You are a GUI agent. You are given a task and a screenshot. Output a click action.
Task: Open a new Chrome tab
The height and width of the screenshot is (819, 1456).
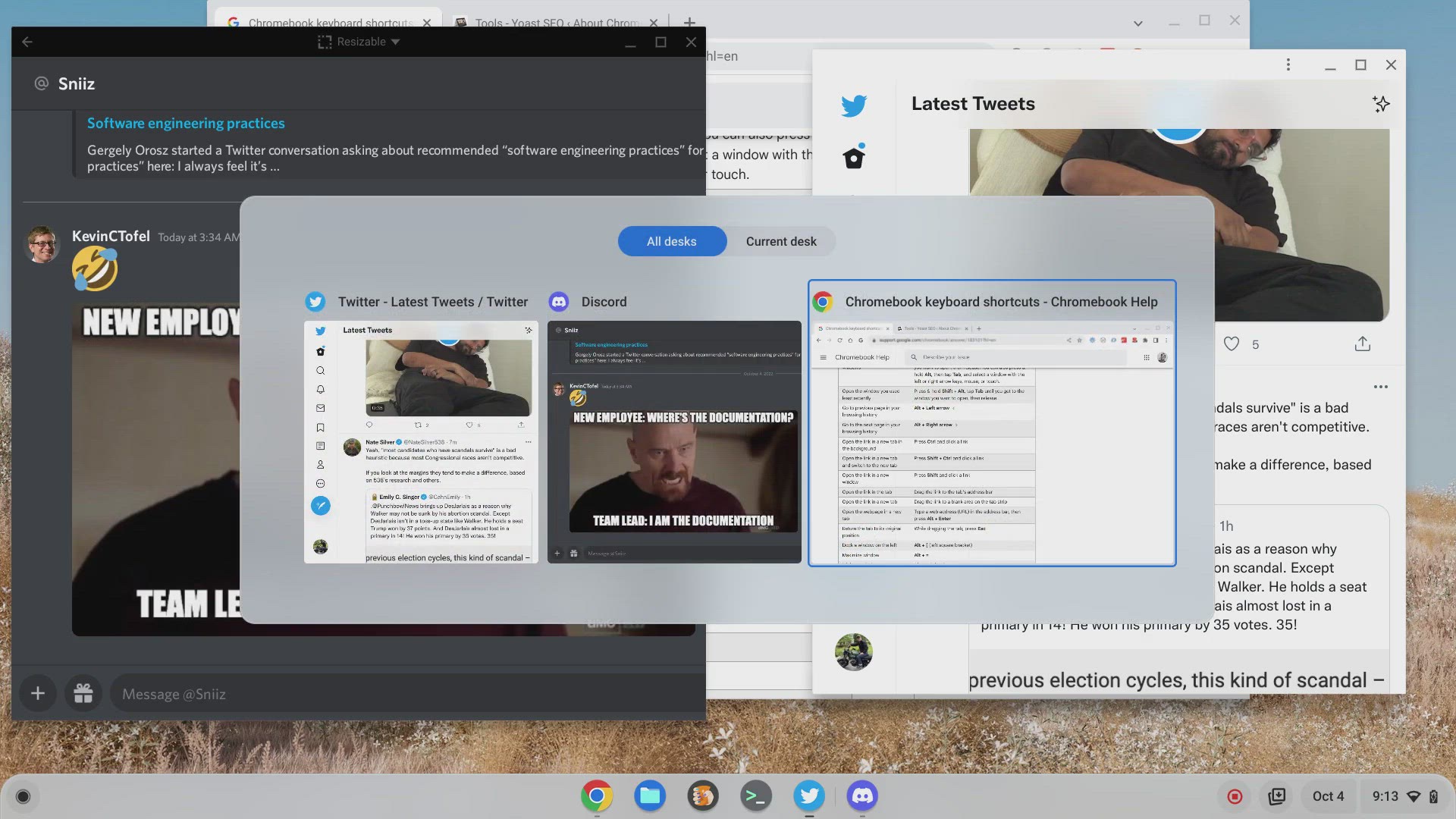pos(689,23)
